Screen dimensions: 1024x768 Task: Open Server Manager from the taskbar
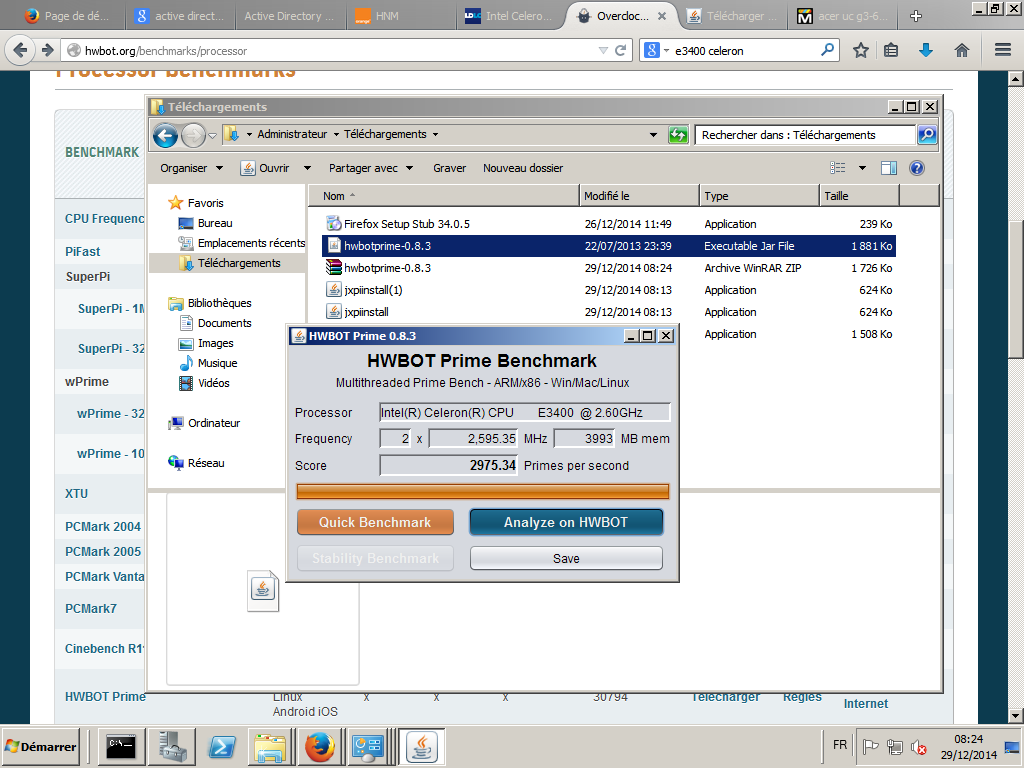pos(172,747)
